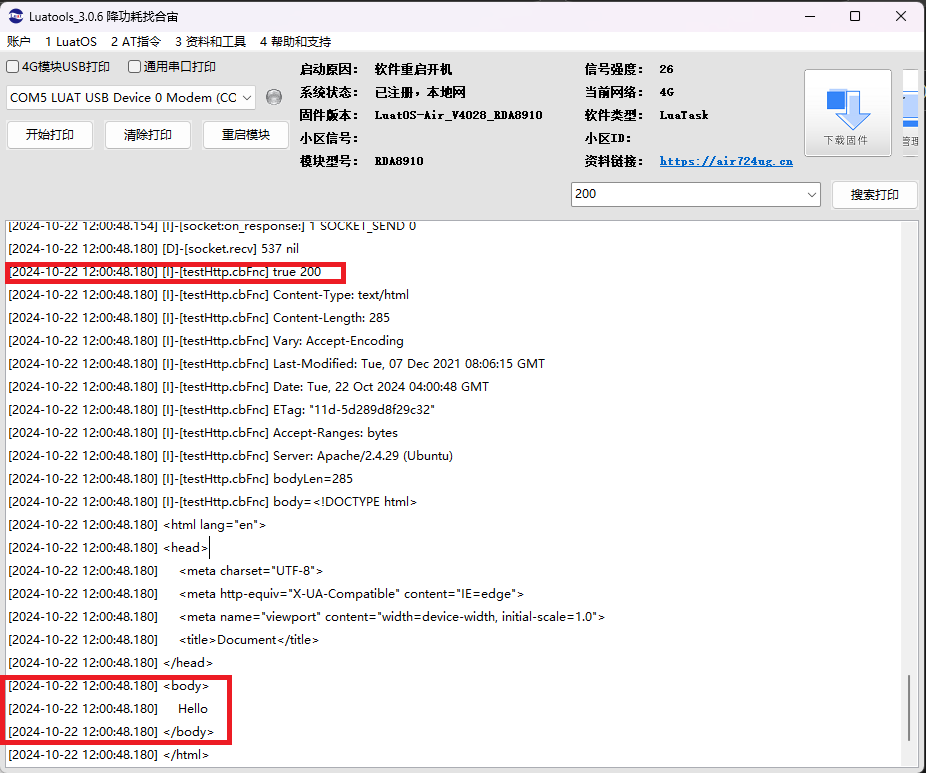Click the 重启模块 button
Image resolution: width=926 pixels, height=773 pixels.
click(246, 135)
